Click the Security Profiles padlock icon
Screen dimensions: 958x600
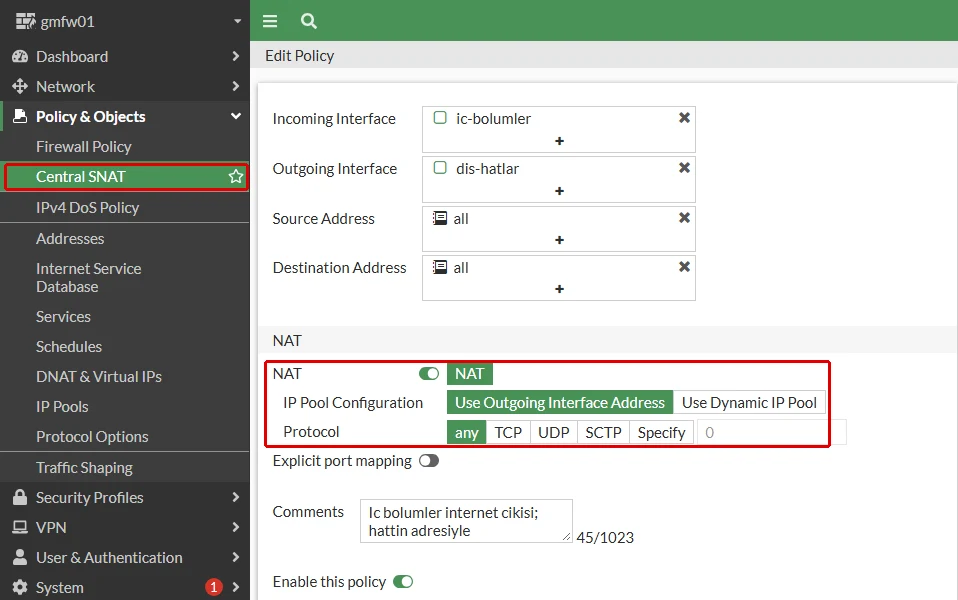(20, 497)
